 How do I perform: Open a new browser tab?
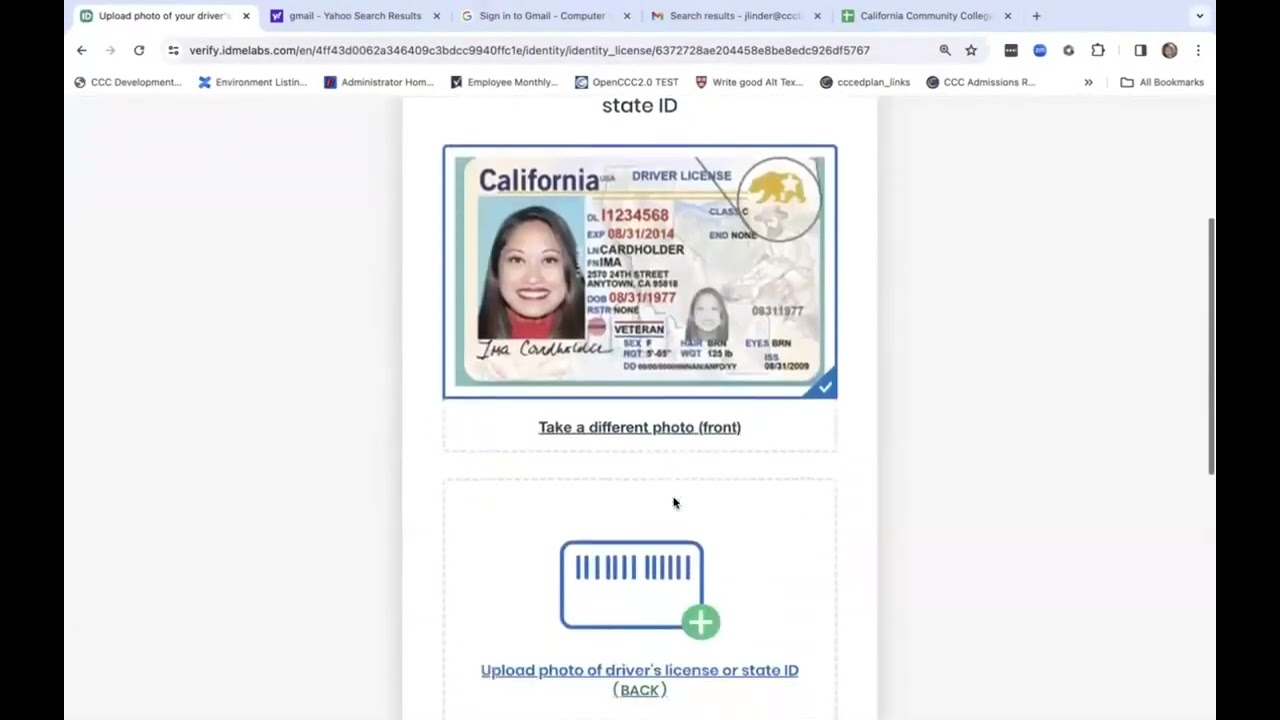pyautogui.click(x=1036, y=16)
